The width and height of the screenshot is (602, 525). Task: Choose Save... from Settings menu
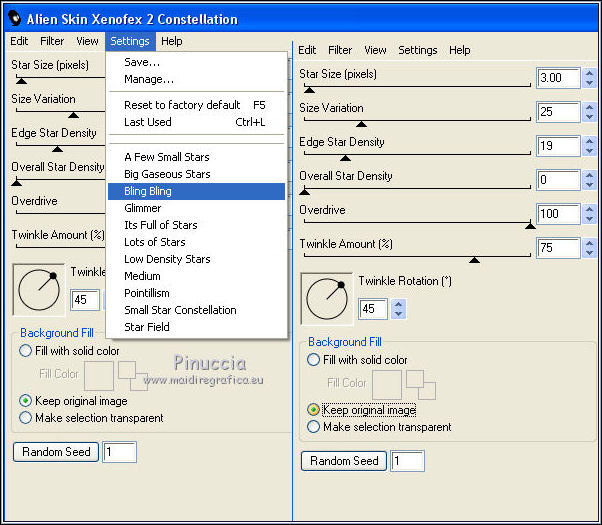[x=197, y=62]
